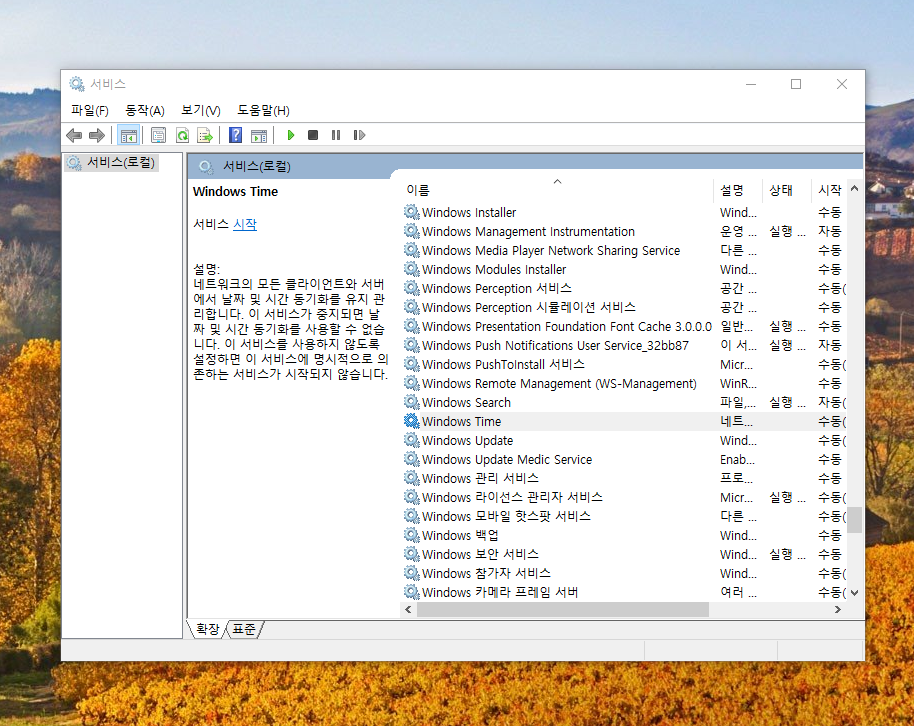
Task: Click the 실행 status of Windows Search
Action: [x=787, y=402]
